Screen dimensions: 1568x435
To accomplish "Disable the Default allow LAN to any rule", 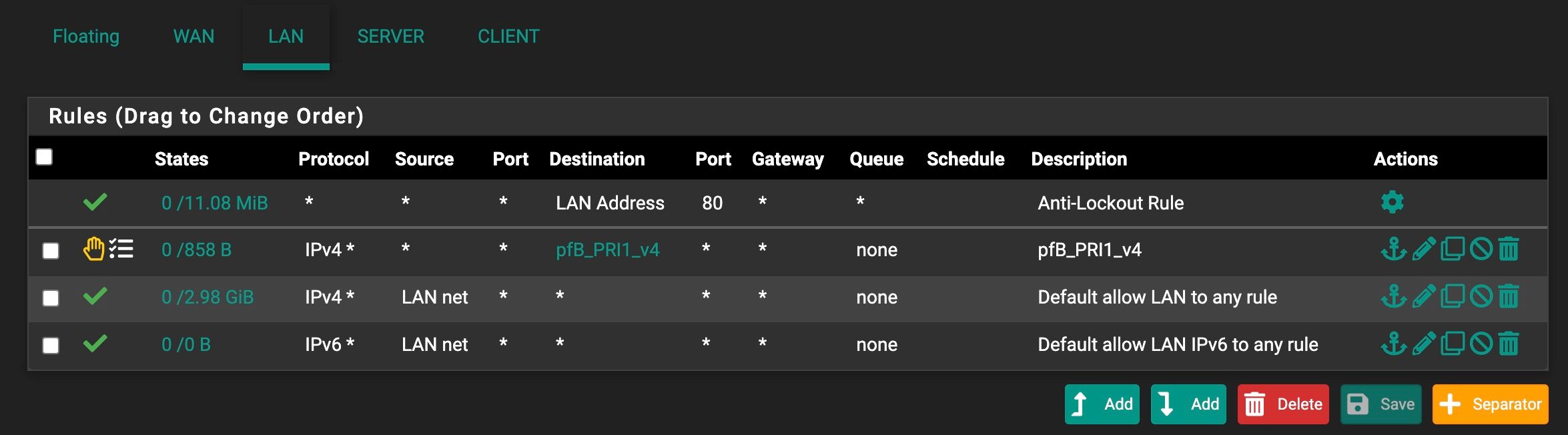I will (1481, 296).
